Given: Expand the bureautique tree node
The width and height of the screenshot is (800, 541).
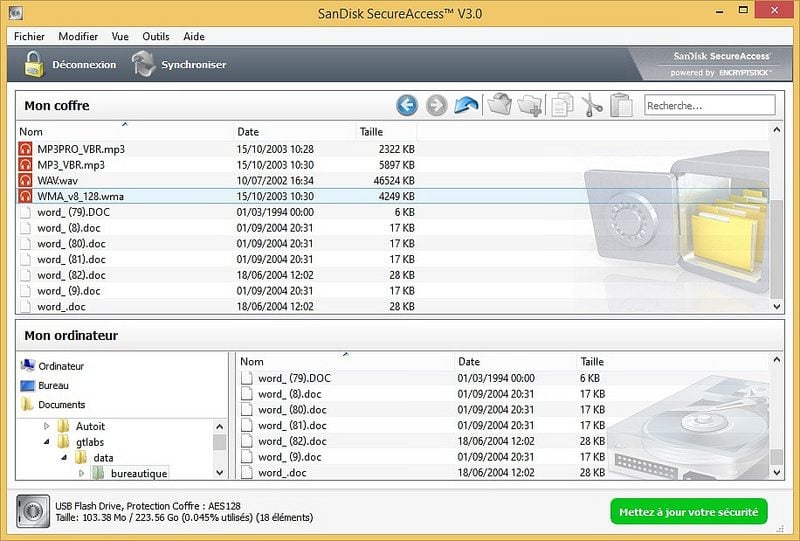Looking at the screenshot, I should (x=81, y=473).
